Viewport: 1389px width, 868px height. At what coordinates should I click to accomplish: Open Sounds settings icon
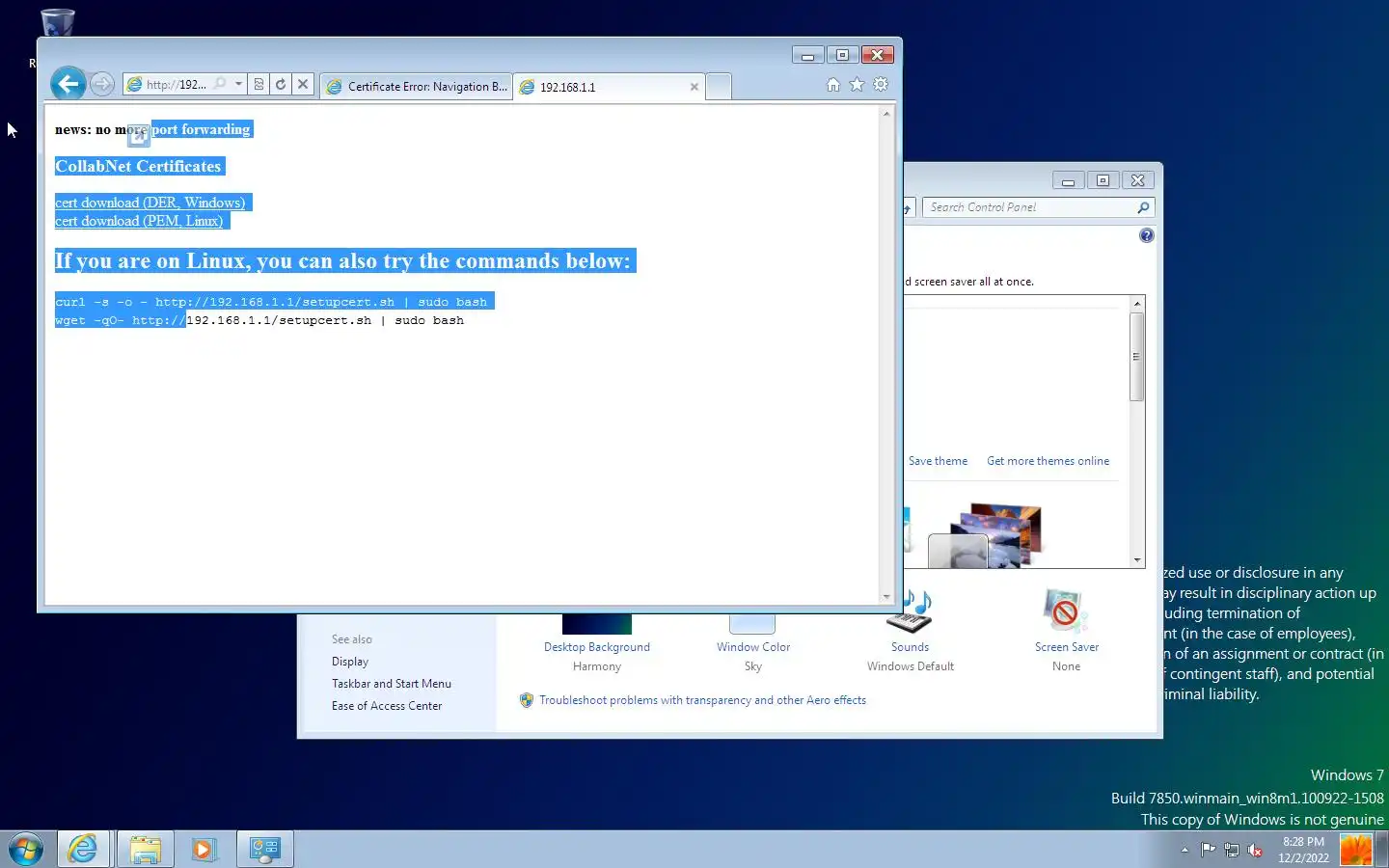point(910,610)
